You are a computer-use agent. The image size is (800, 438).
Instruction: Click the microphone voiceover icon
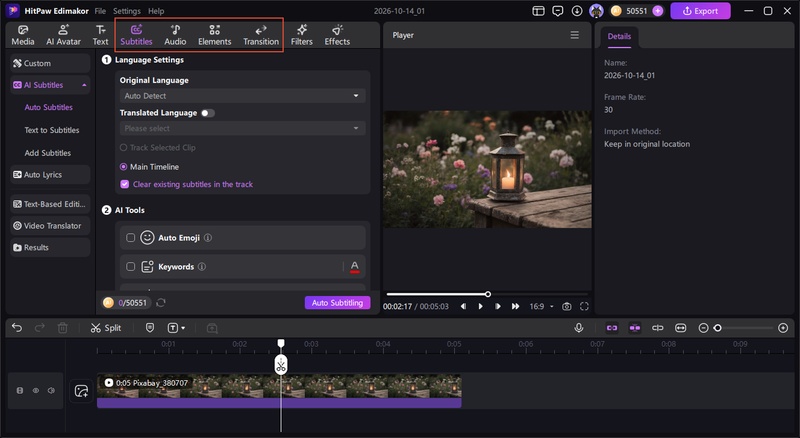[579, 328]
